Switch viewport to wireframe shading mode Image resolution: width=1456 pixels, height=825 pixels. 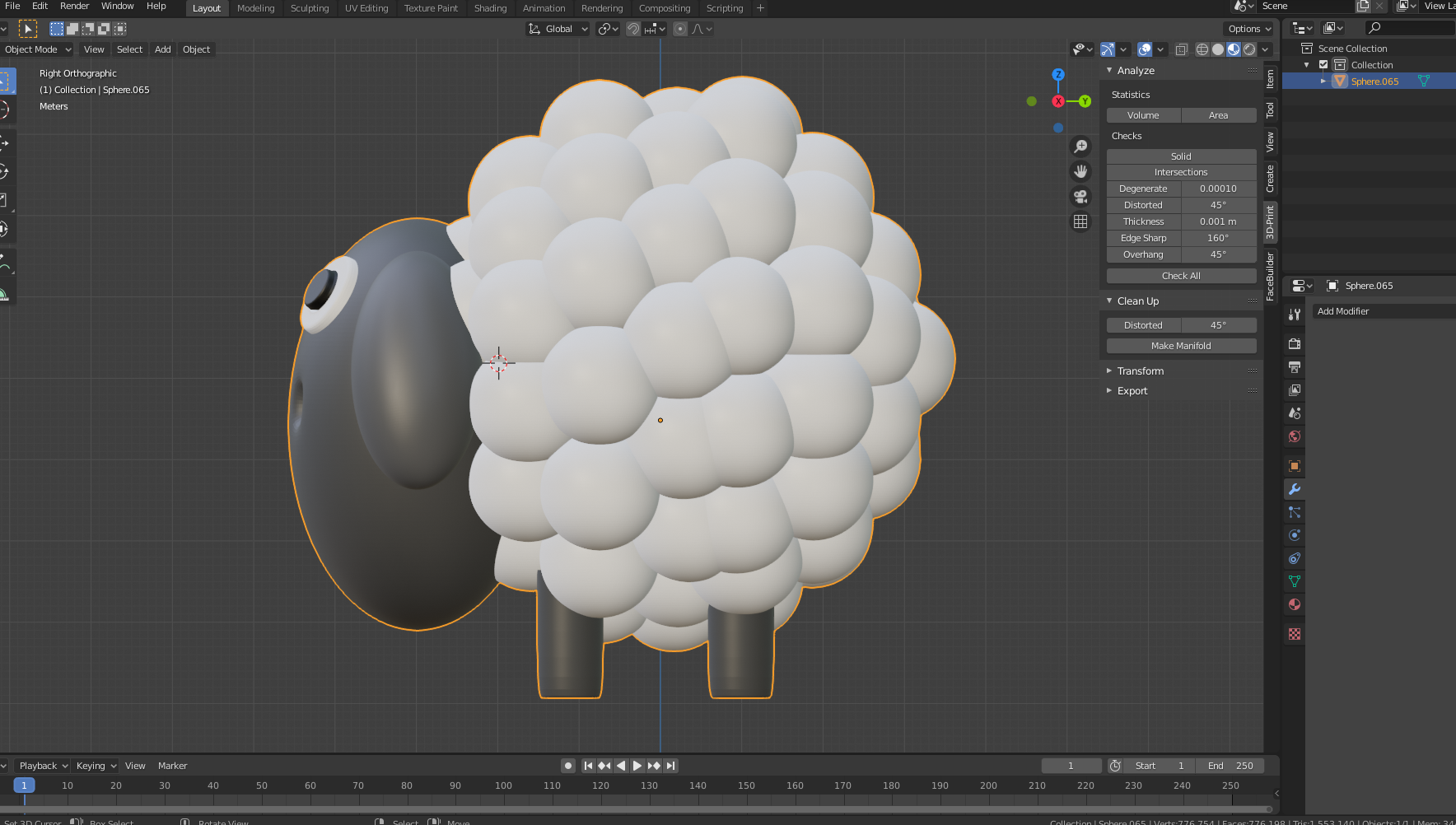click(x=1202, y=49)
